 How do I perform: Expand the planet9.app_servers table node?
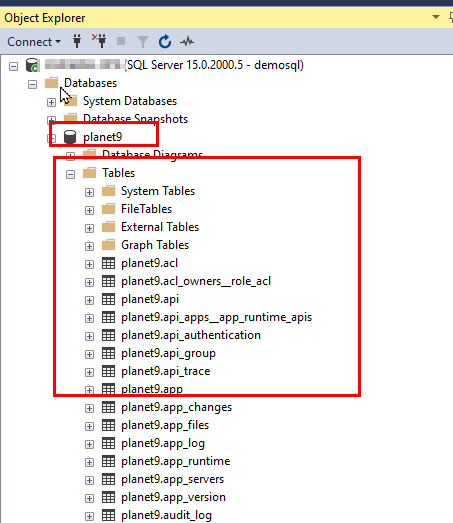[x=89, y=481]
